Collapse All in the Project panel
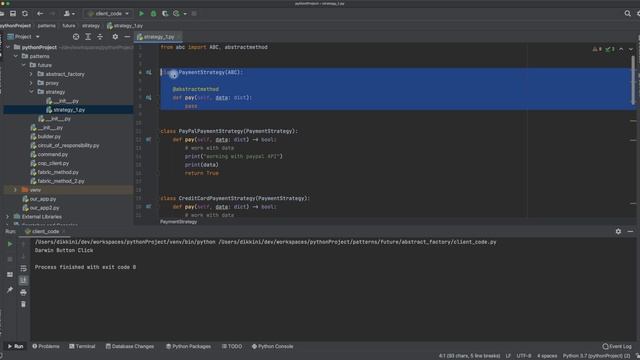Image resolution: width=640 pixels, height=360 pixels. (100, 37)
